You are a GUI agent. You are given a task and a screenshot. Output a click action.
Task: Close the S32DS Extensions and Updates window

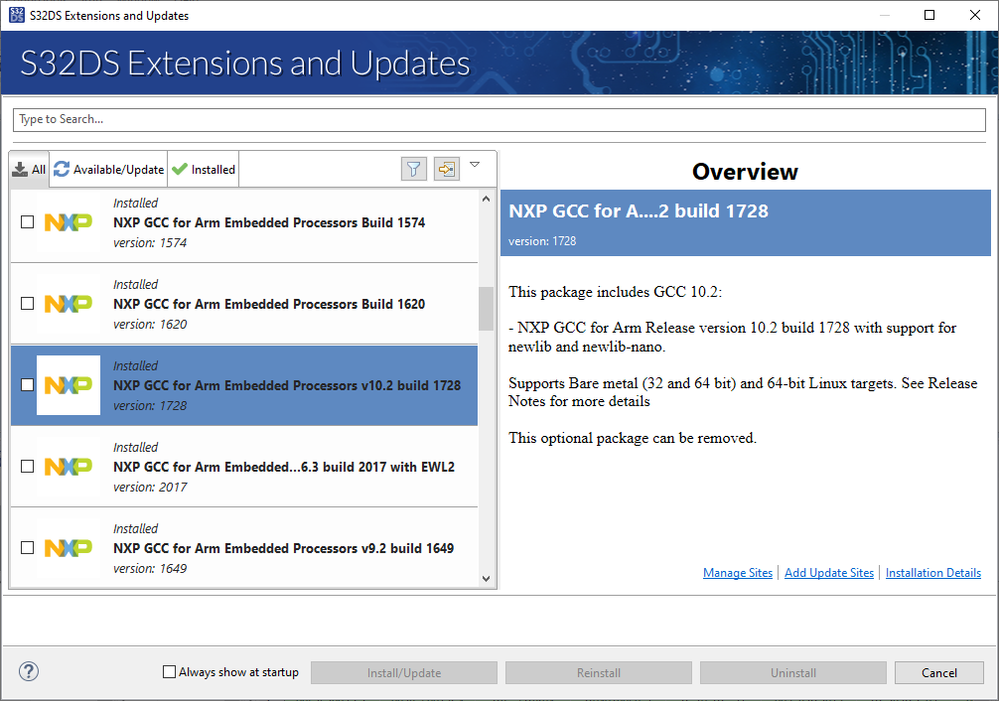click(x=975, y=15)
